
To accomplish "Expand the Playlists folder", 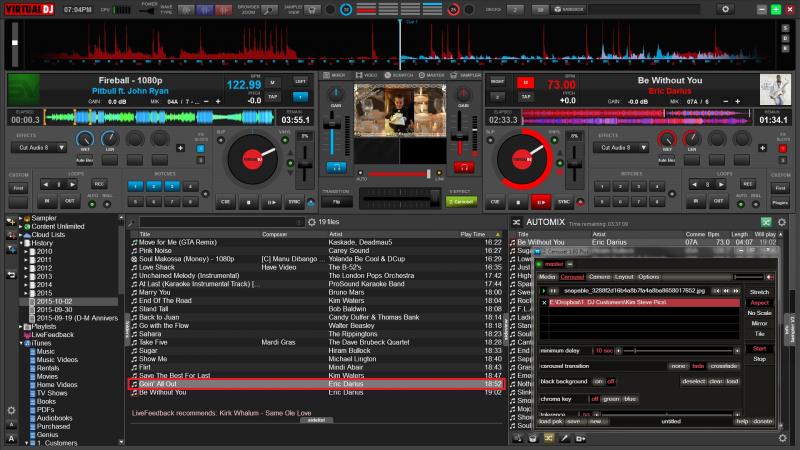I will coord(20,327).
